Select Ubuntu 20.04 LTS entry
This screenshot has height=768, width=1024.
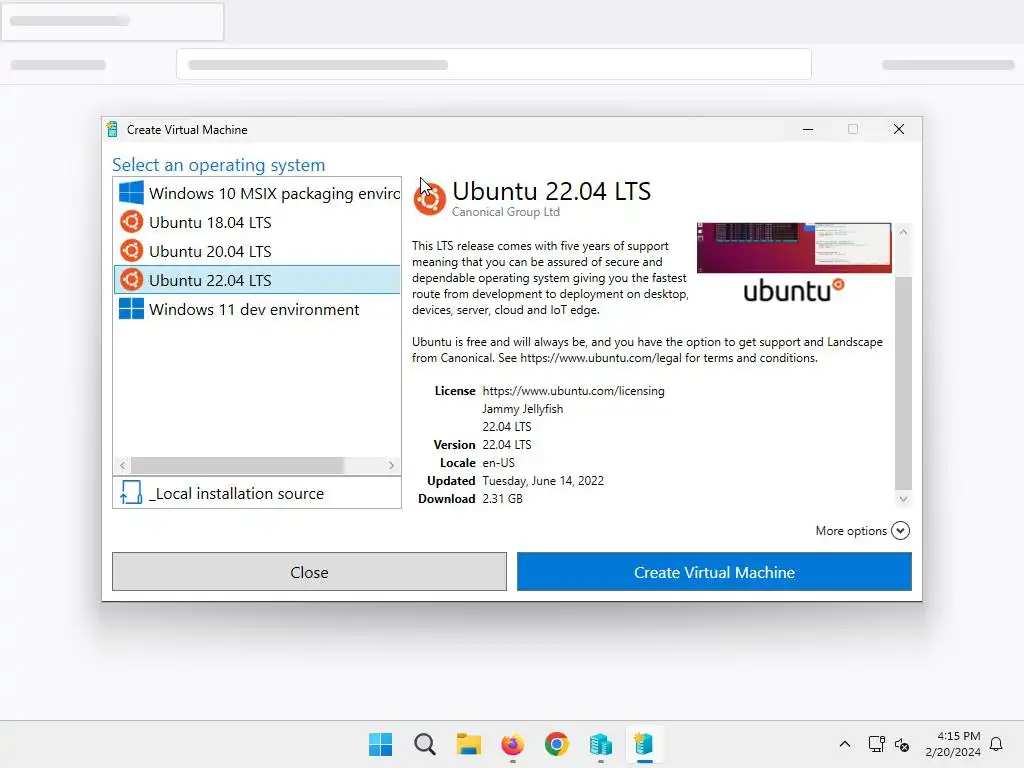[257, 251]
